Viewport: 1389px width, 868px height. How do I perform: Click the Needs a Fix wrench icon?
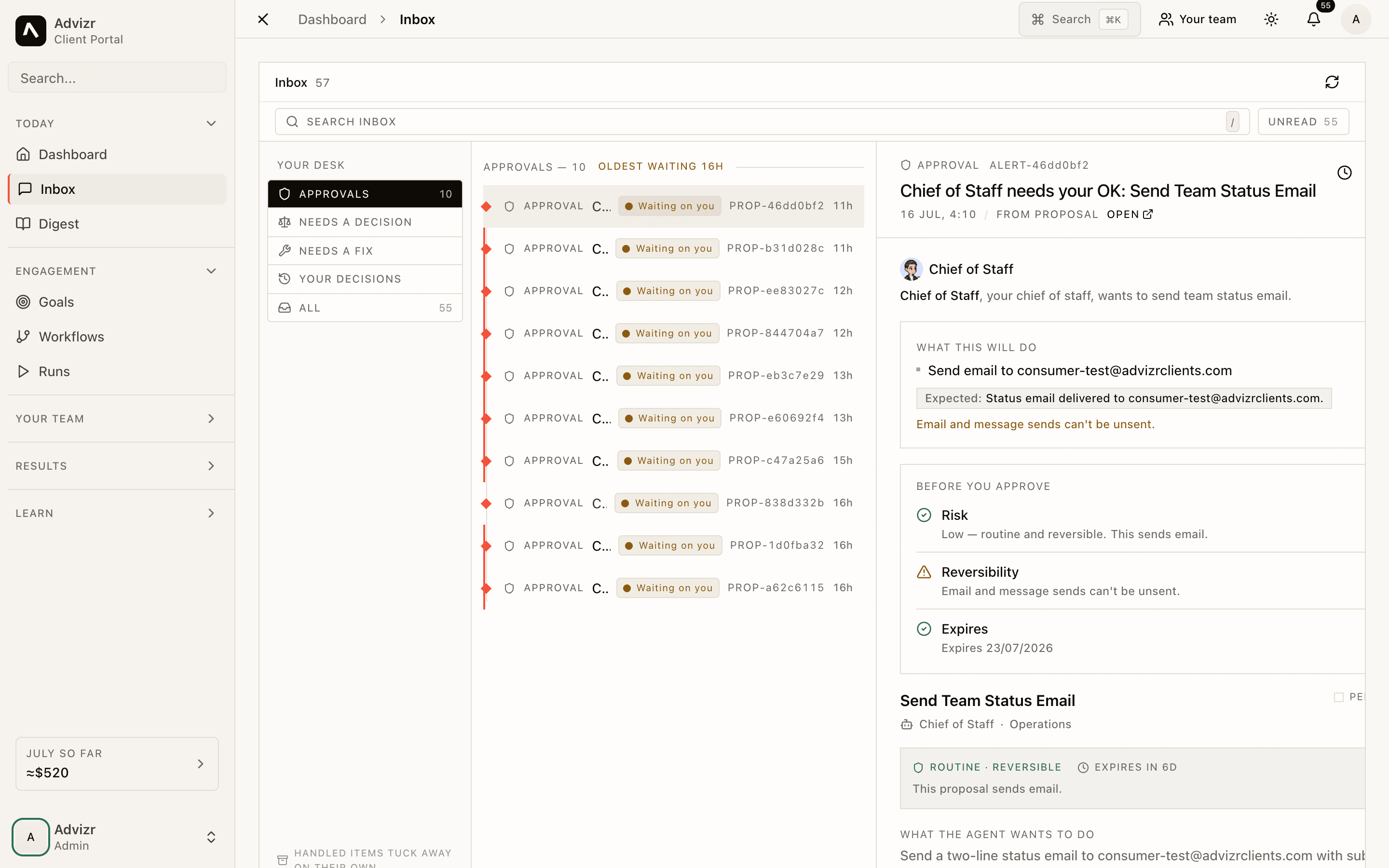point(285,251)
